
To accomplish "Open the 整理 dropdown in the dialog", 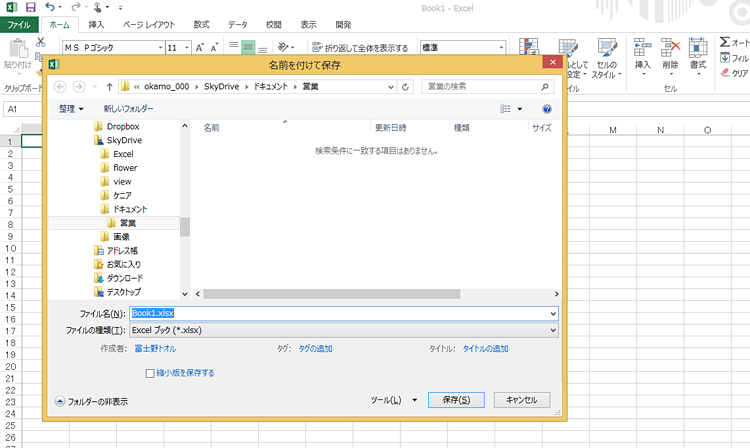I will coord(71,109).
